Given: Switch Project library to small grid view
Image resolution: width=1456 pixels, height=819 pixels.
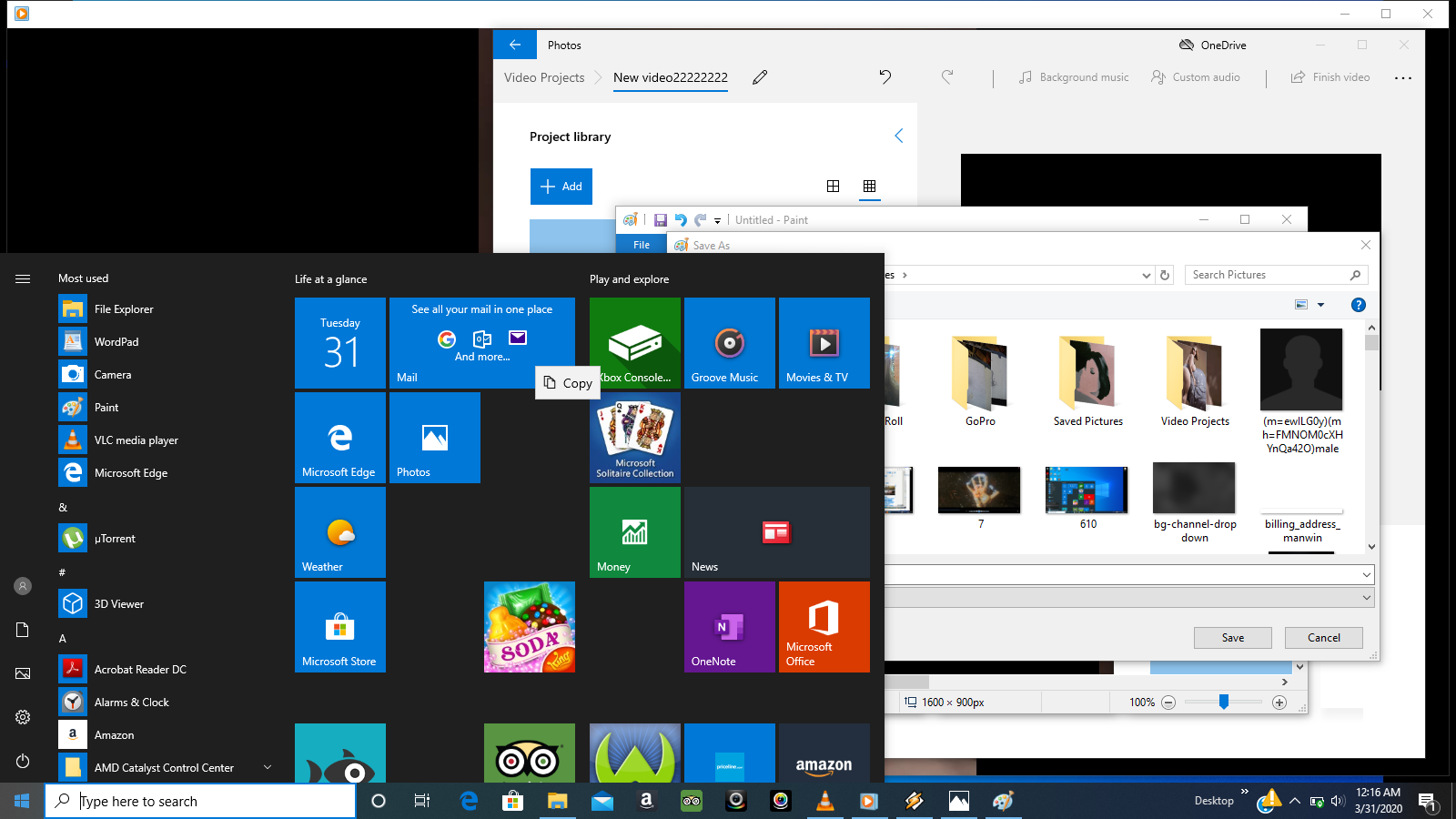Looking at the screenshot, I should click(869, 186).
